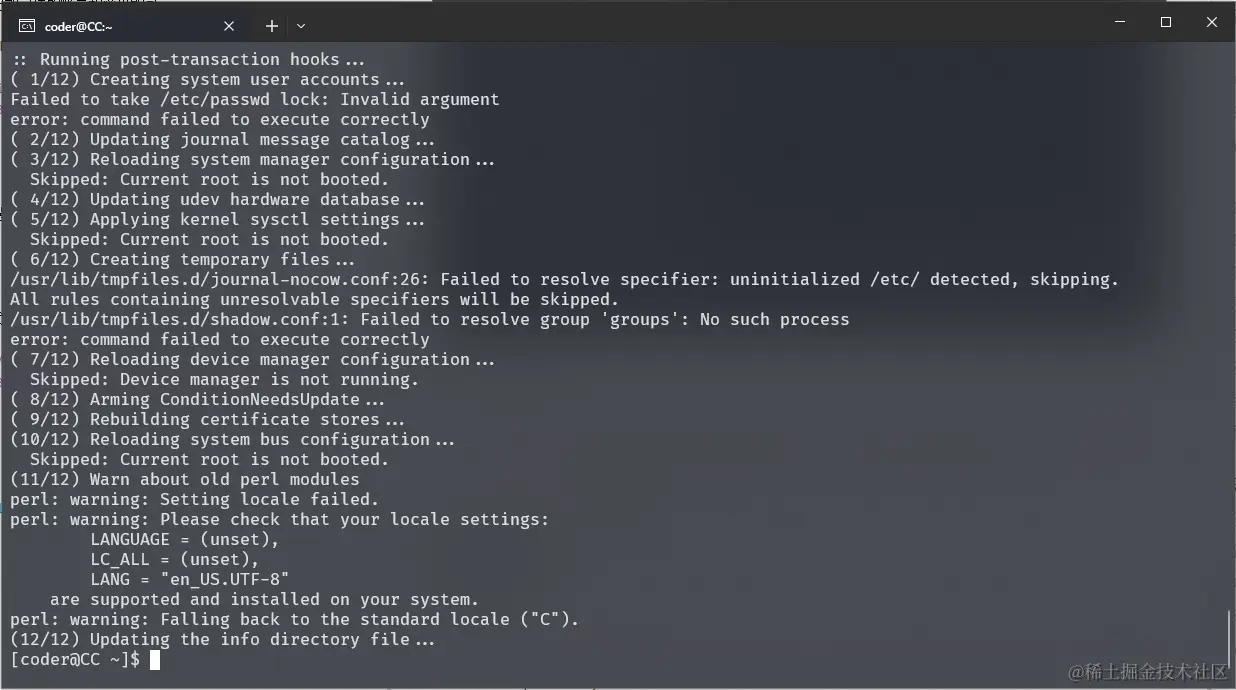Open a new terminal tab with plus
This screenshot has width=1236, height=690.
271,26
